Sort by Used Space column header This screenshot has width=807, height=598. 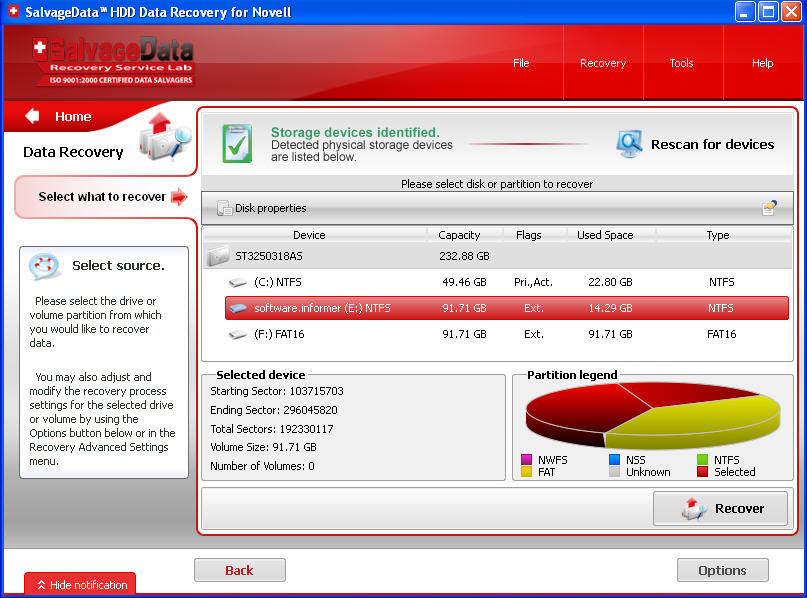pyautogui.click(x=605, y=235)
